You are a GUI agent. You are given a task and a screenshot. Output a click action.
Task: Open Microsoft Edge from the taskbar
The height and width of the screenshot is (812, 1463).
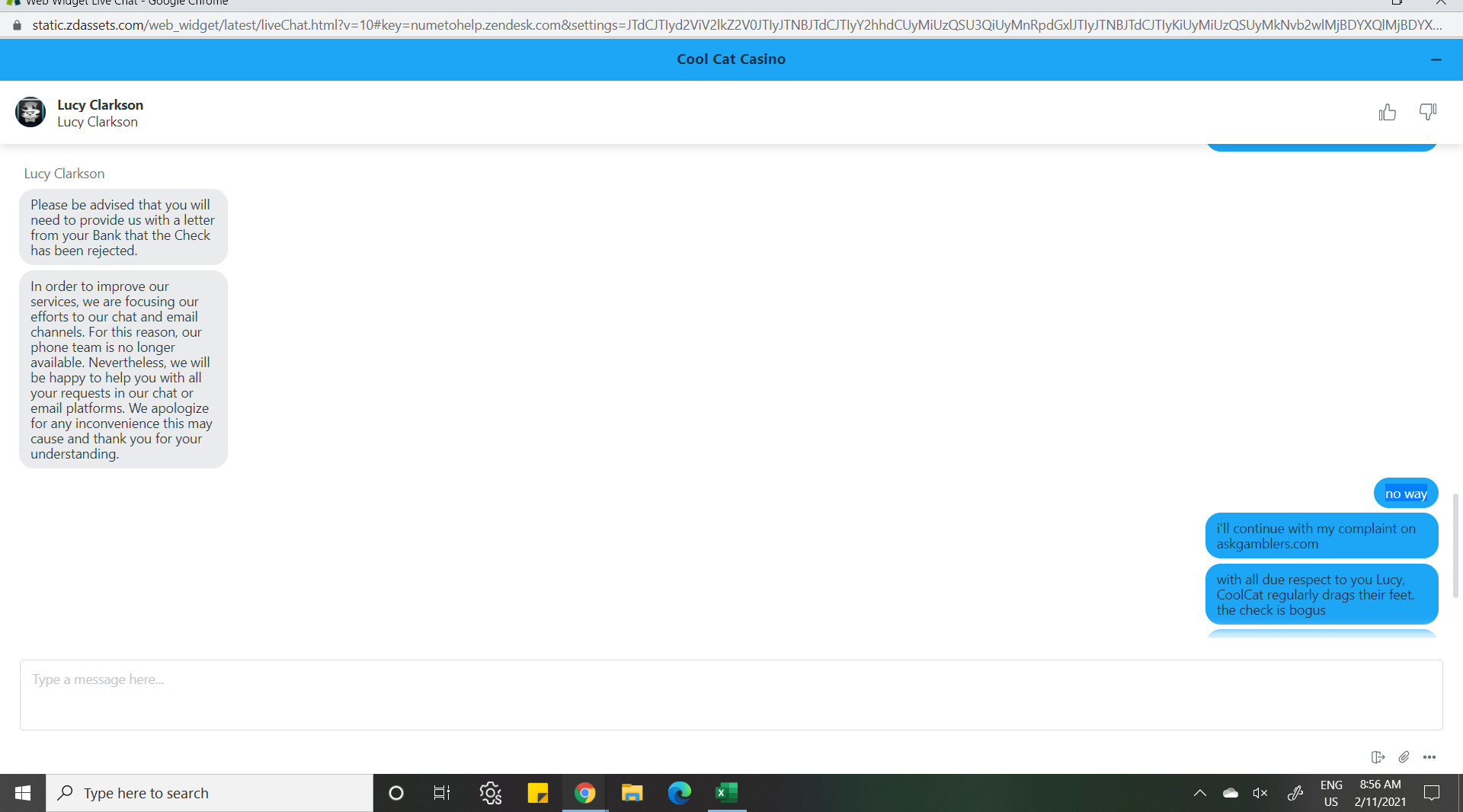tap(679, 793)
